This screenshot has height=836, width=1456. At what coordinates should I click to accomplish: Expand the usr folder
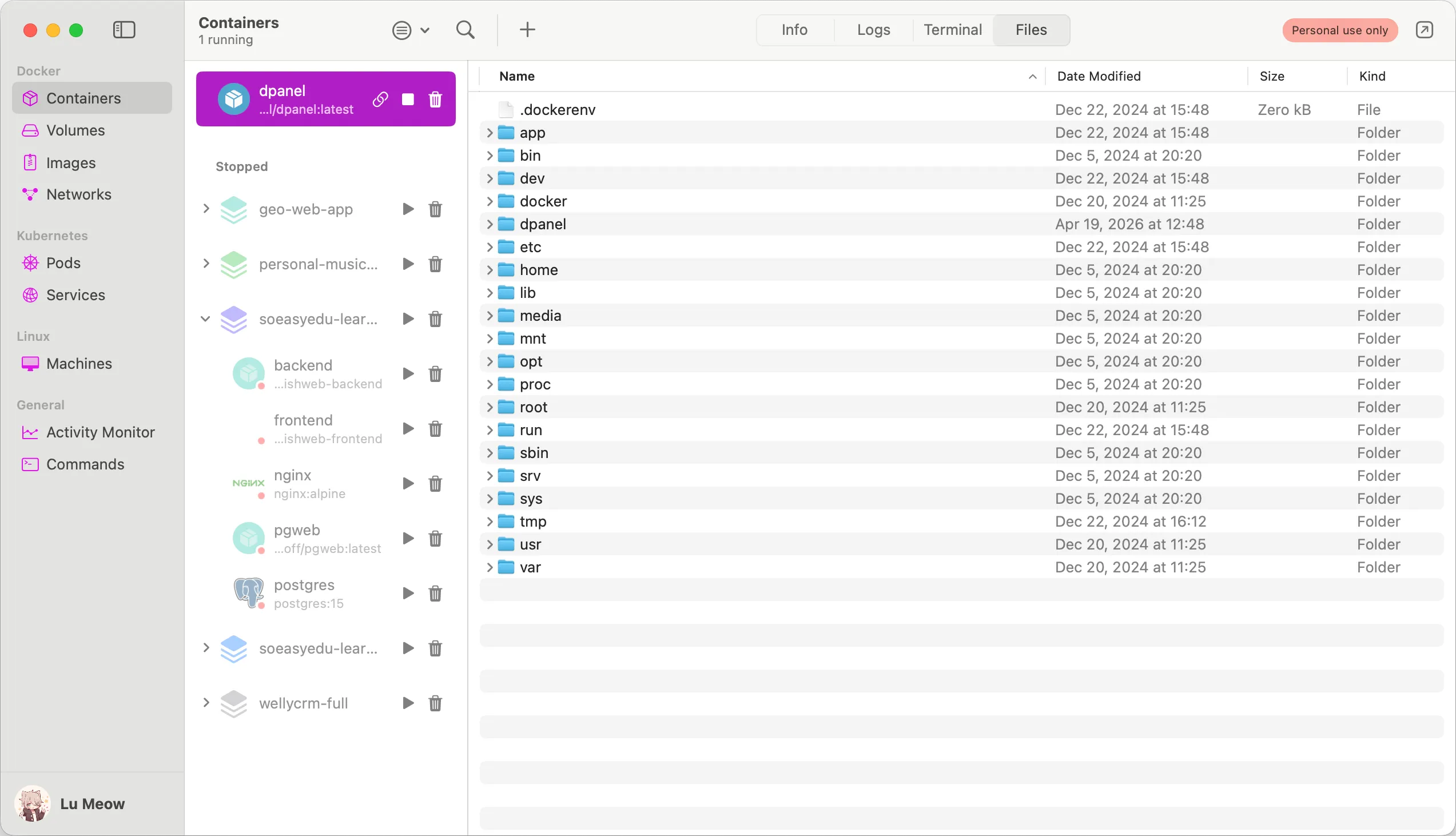click(490, 544)
